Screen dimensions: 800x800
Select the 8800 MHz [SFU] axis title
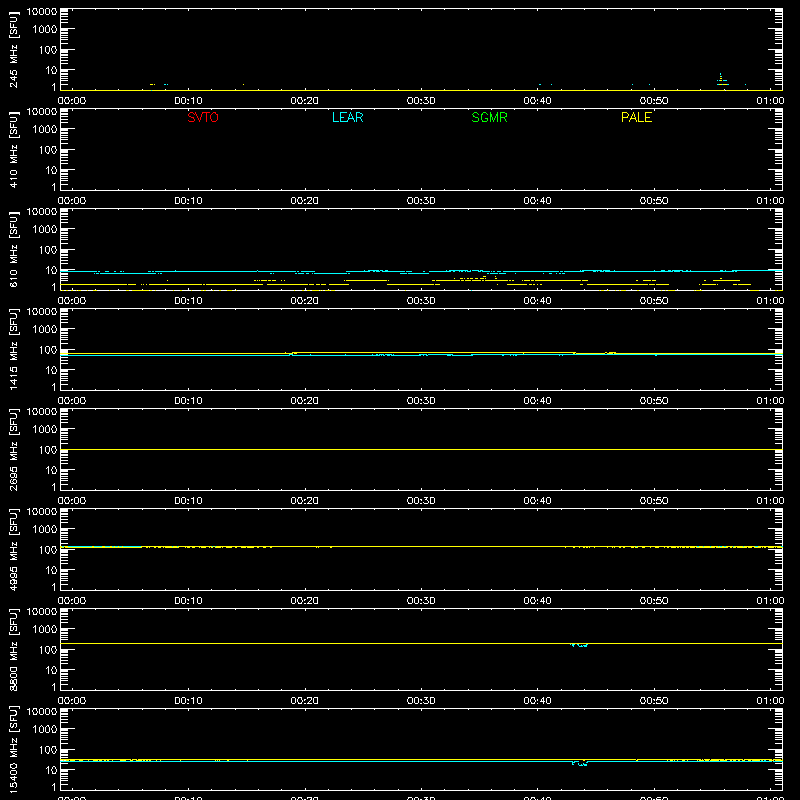pos(13,649)
